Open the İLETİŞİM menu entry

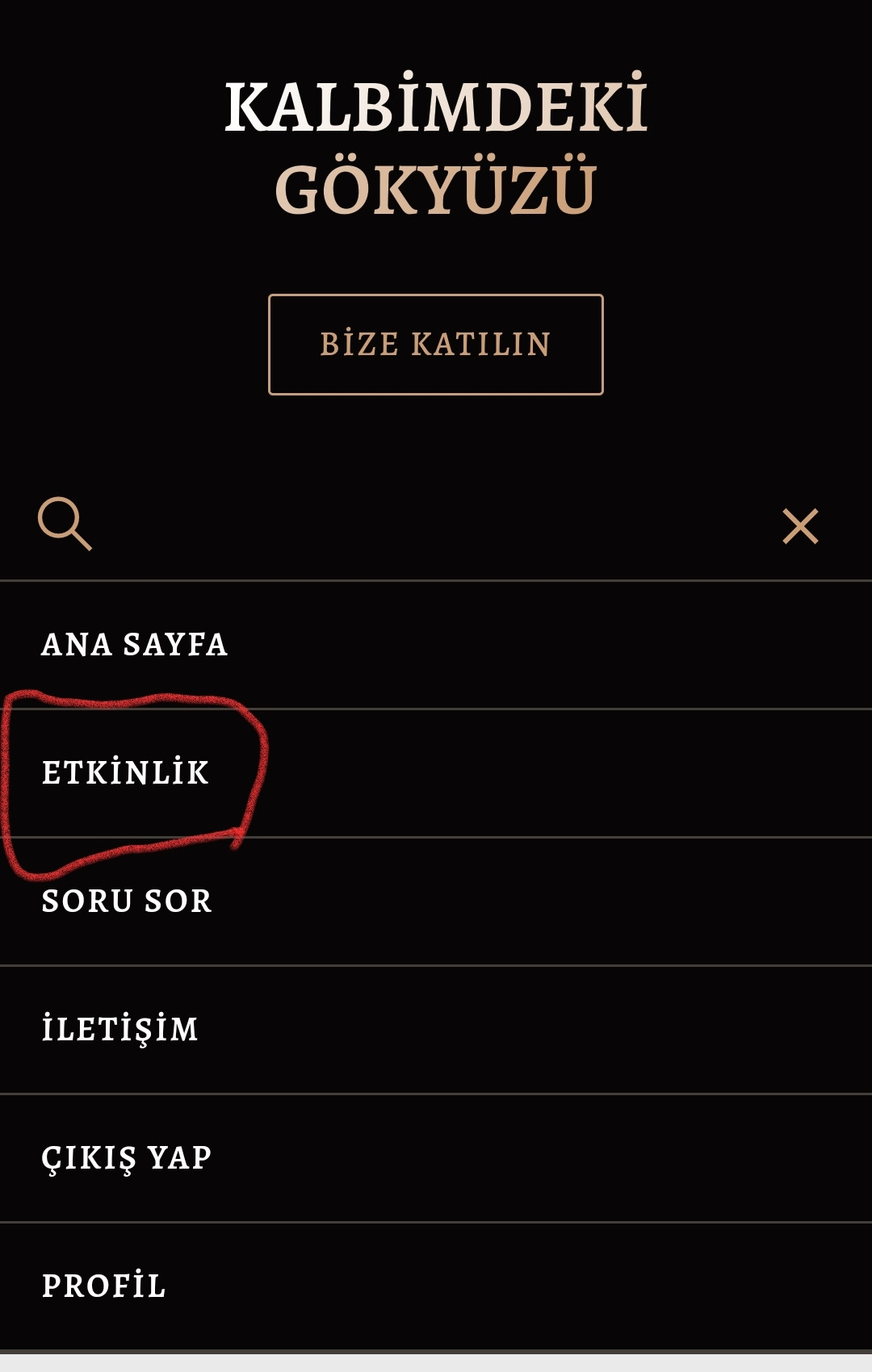(120, 1030)
